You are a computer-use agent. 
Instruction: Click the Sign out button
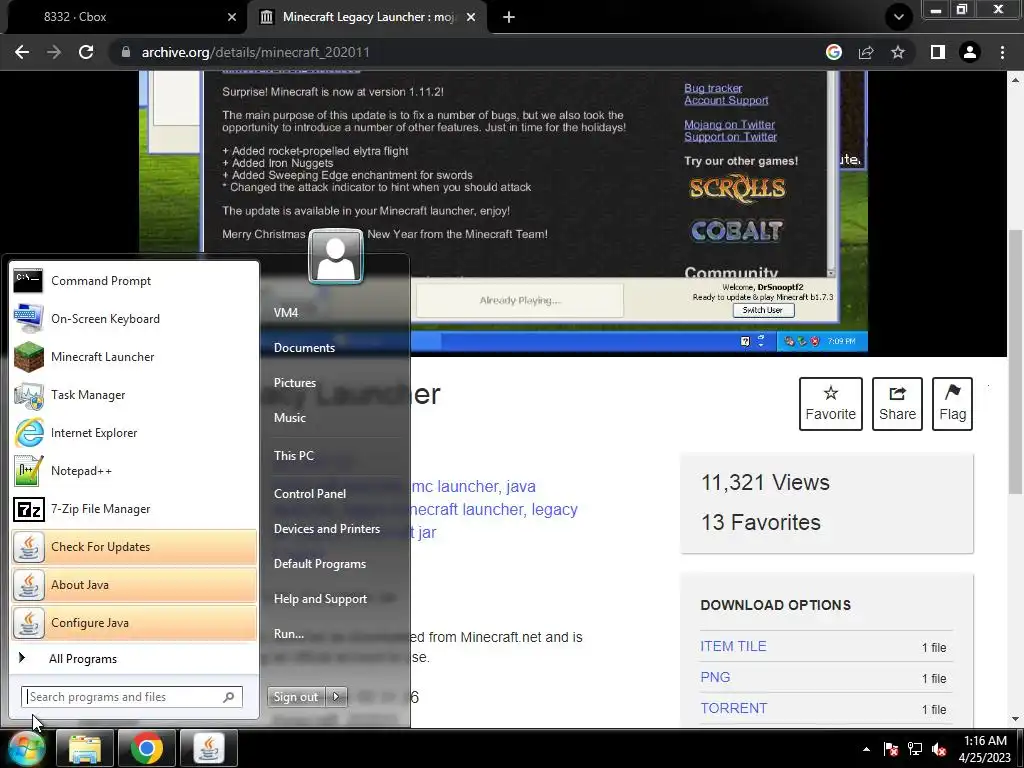click(x=296, y=697)
